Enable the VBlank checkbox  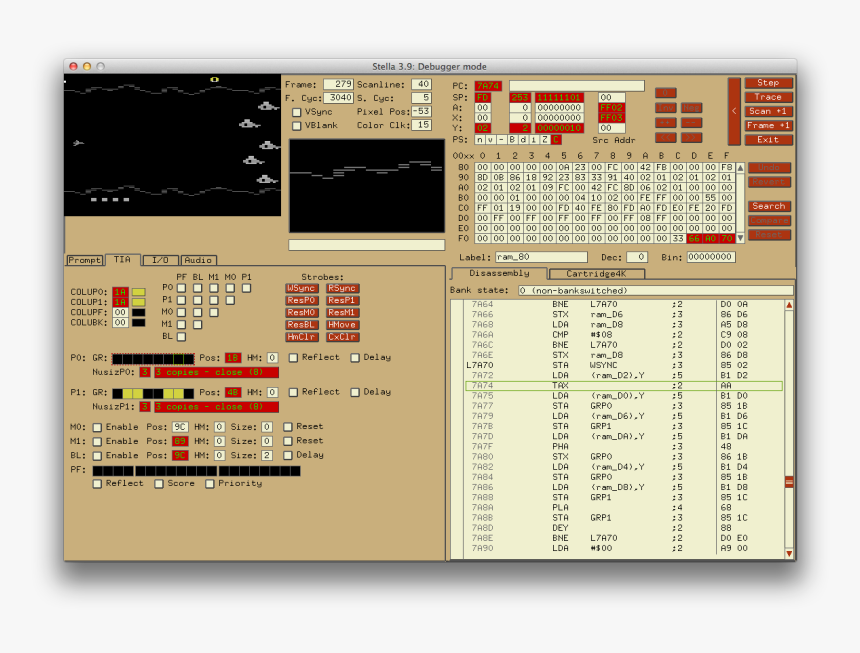pyautogui.click(x=297, y=126)
